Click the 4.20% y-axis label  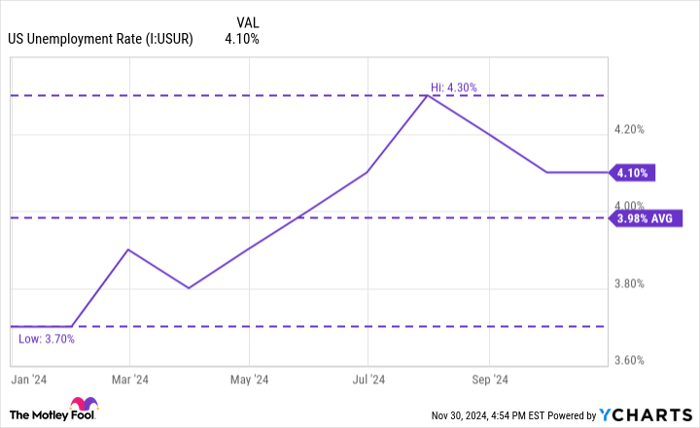(628, 129)
